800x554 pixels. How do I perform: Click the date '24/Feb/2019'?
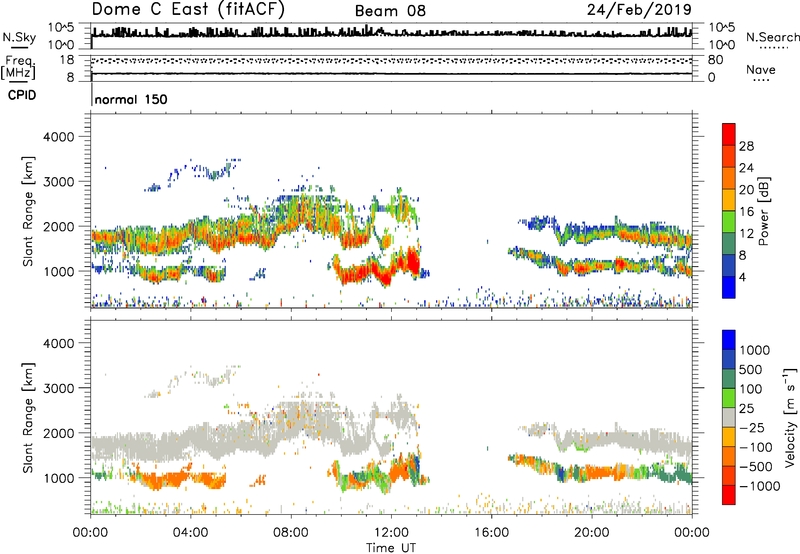coord(639,9)
